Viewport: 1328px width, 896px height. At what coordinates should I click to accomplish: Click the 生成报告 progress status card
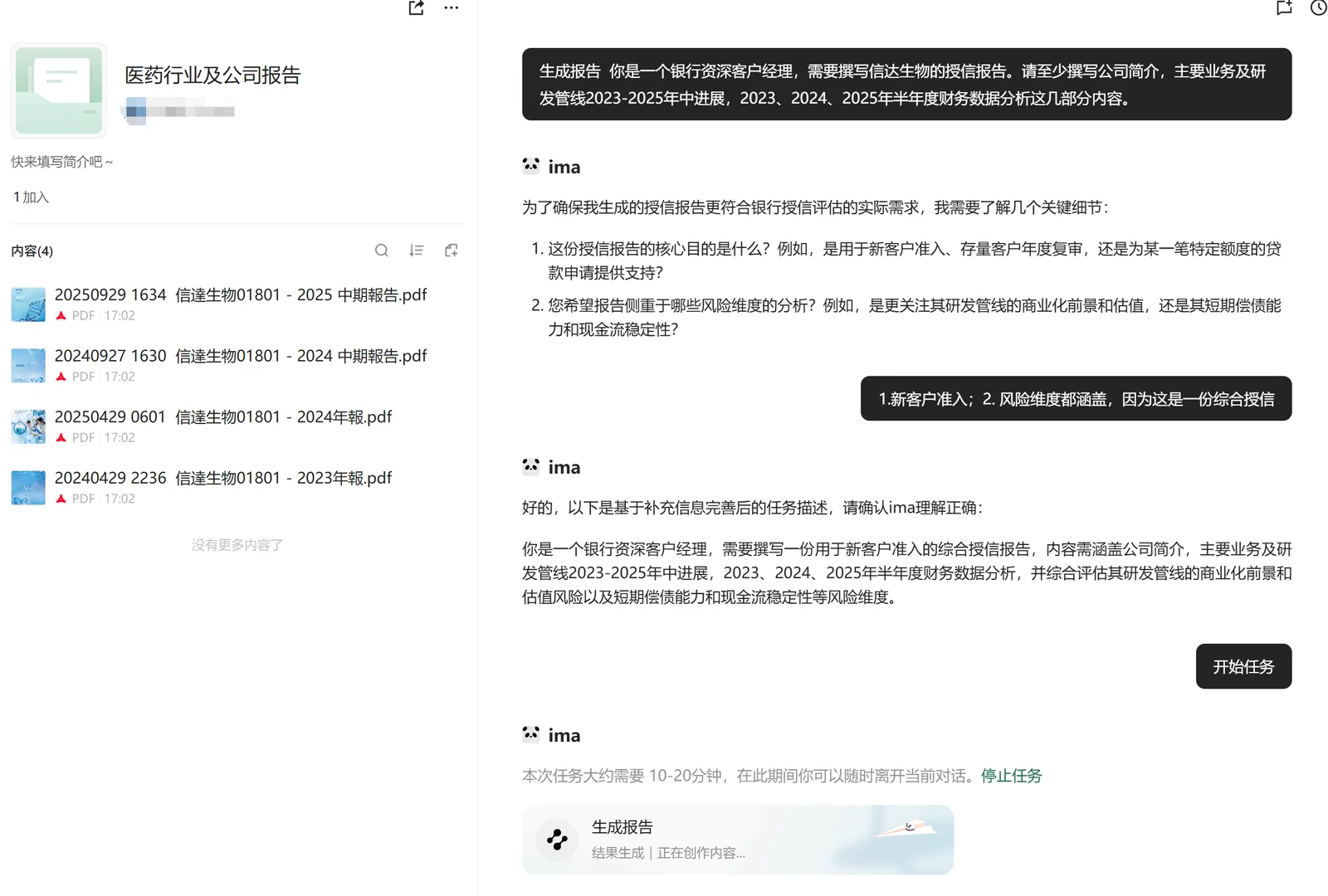[737, 840]
